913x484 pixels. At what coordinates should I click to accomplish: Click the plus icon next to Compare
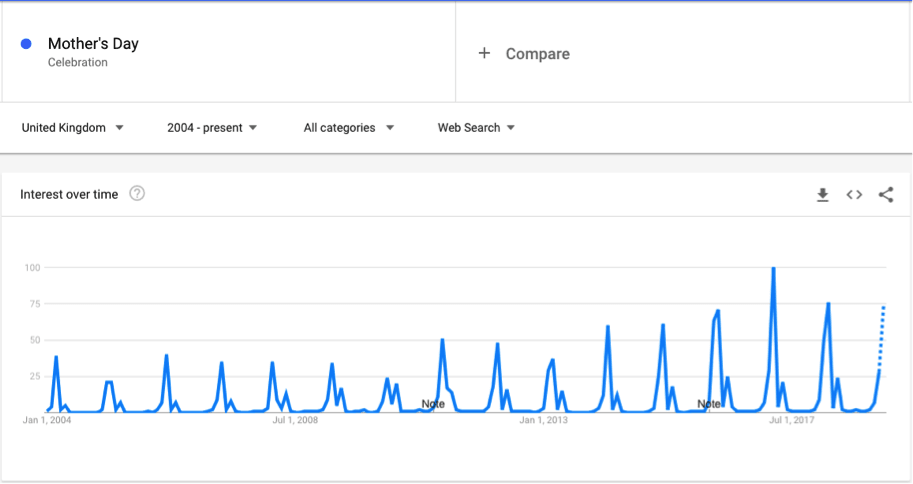click(484, 54)
